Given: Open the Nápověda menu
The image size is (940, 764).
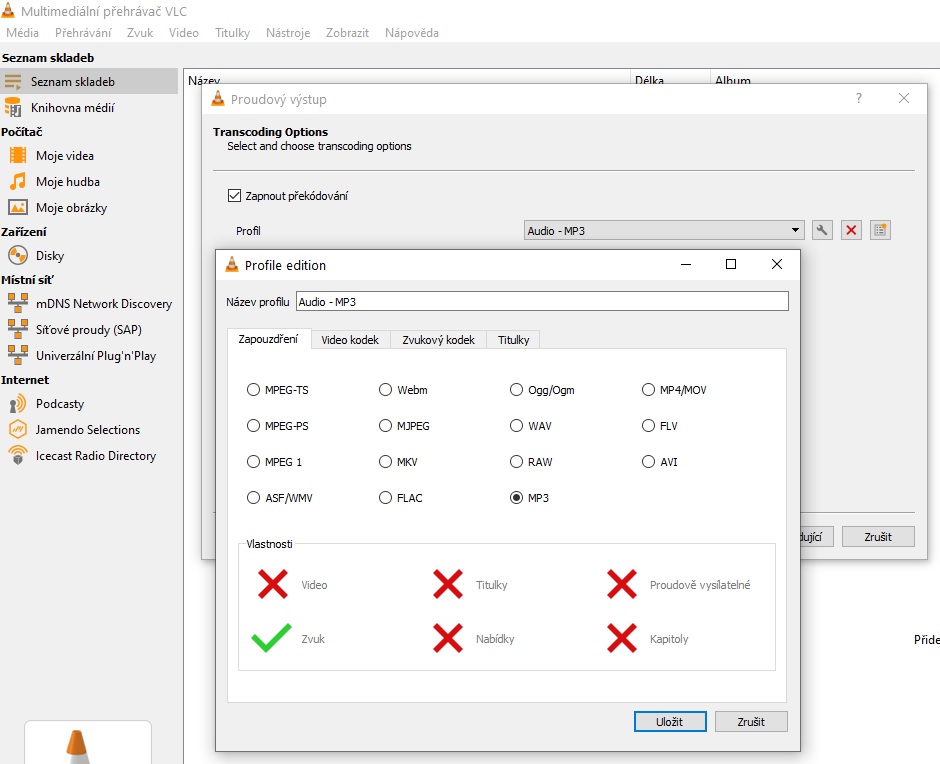Looking at the screenshot, I should pyautogui.click(x=412, y=33).
